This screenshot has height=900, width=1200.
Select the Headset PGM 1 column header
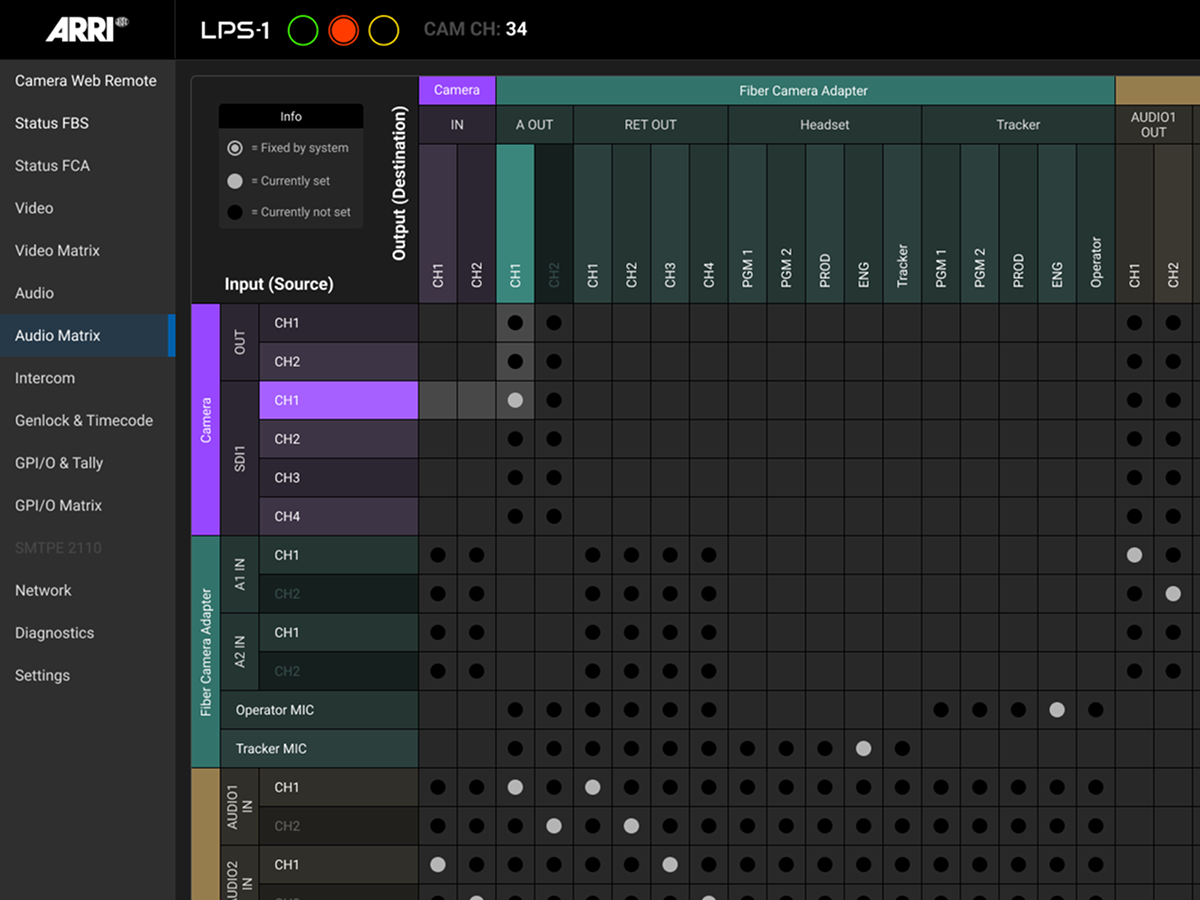point(747,224)
